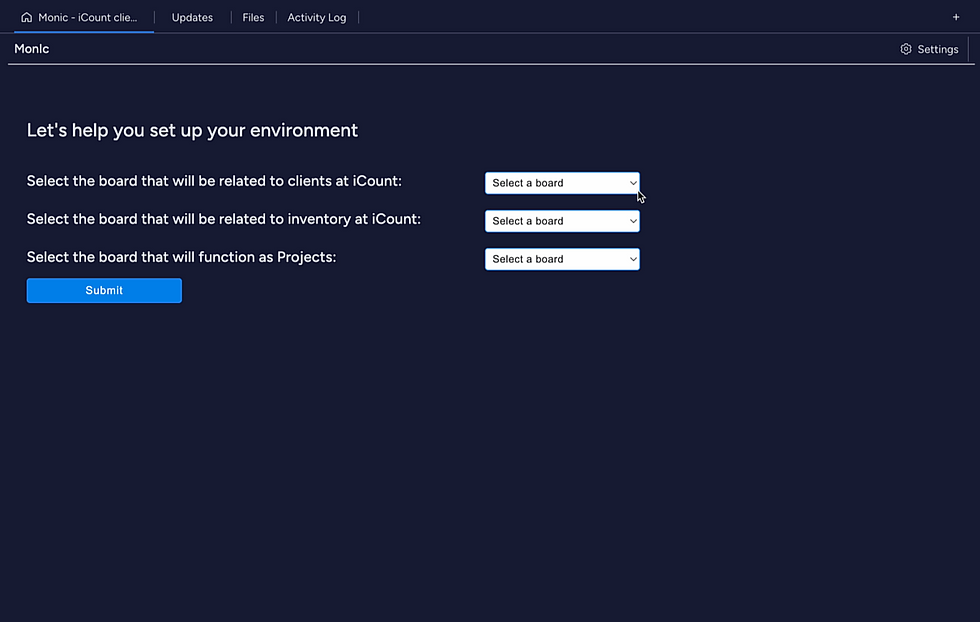The height and width of the screenshot is (622, 980).
Task: Switch to the Updates tab
Action: (x=192, y=18)
